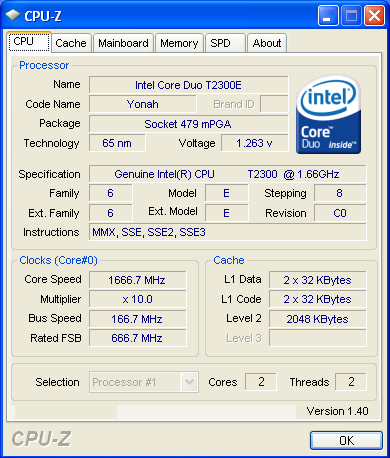Click the Processor #1 combo box
Image resolution: width=390 pixels, height=458 pixels.
tap(144, 382)
